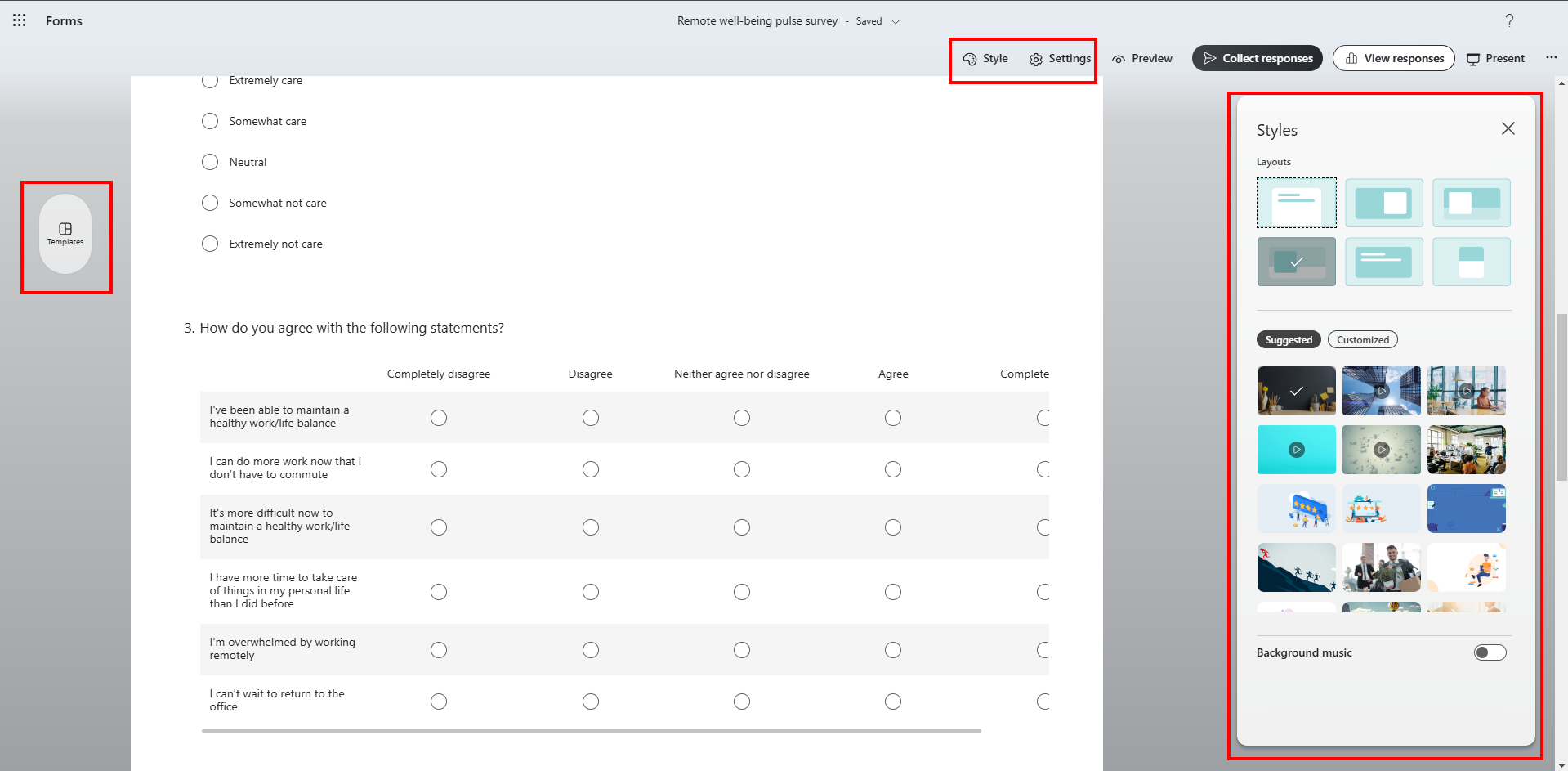Close the Styles panel

pyautogui.click(x=1508, y=129)
